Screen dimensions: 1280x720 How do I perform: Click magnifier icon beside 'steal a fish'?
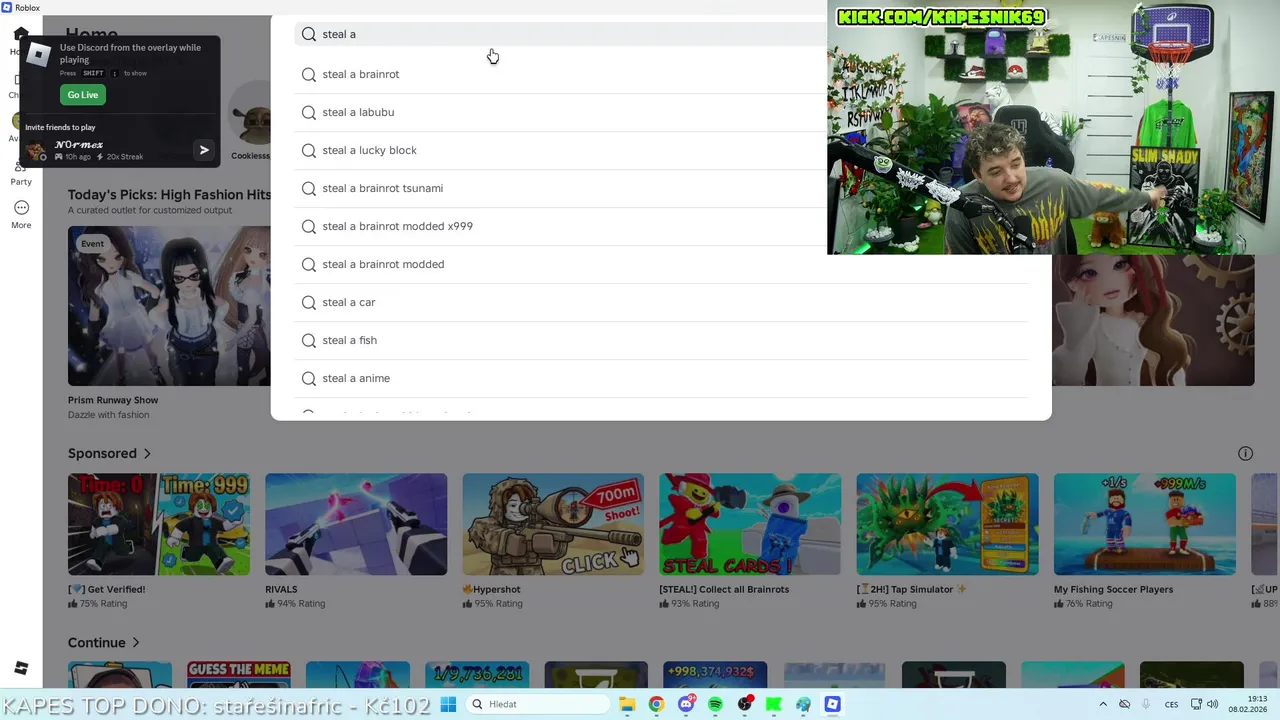tap(309, 340)
